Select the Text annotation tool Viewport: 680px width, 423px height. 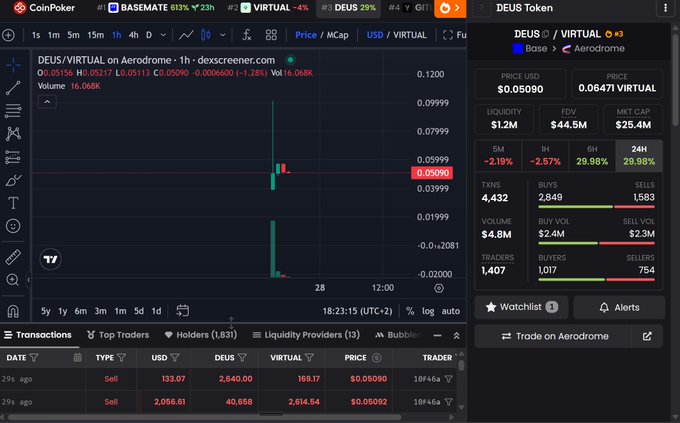pos(13,203)
